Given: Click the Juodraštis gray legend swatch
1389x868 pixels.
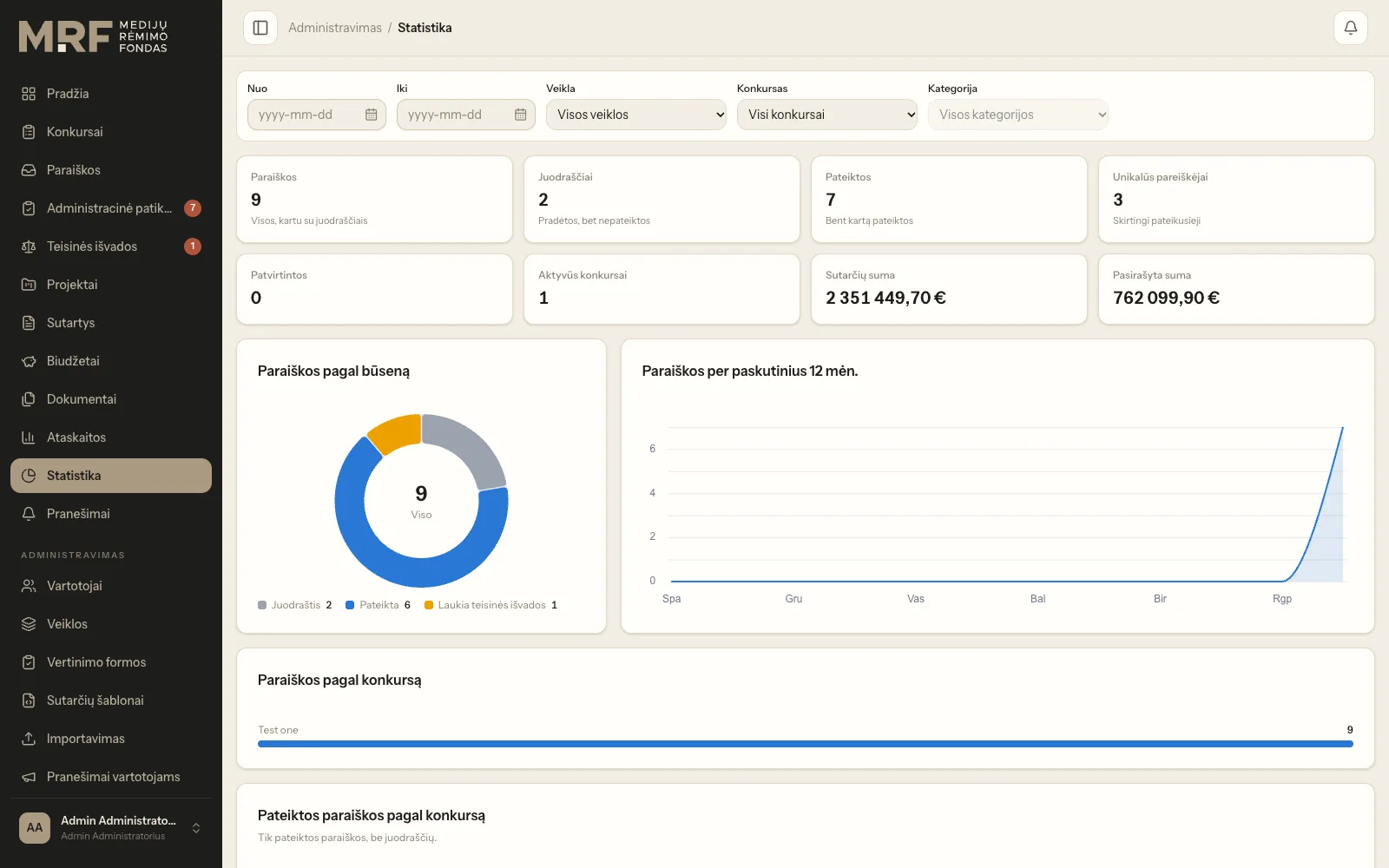Looking at the screenshot, I should [x=262, y=605].
